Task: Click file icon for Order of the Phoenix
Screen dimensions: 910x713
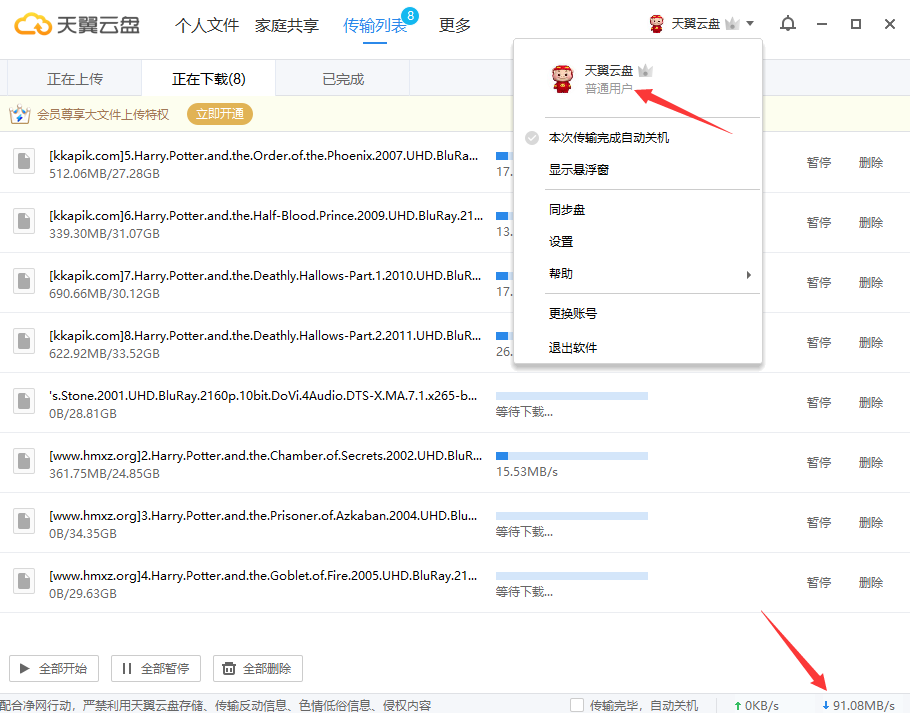Action: (24, 162)
